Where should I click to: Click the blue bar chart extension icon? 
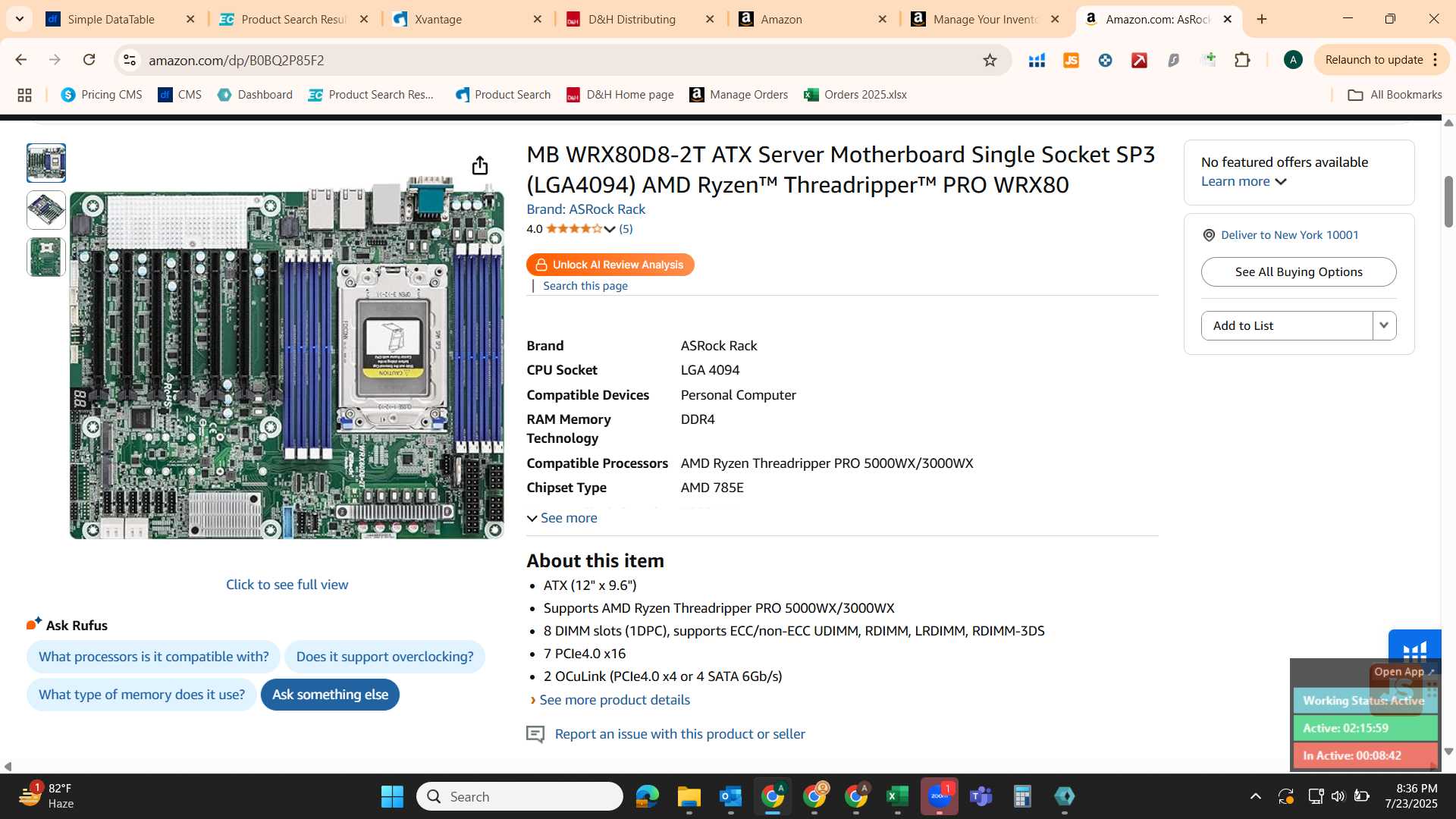[1037, 60]
